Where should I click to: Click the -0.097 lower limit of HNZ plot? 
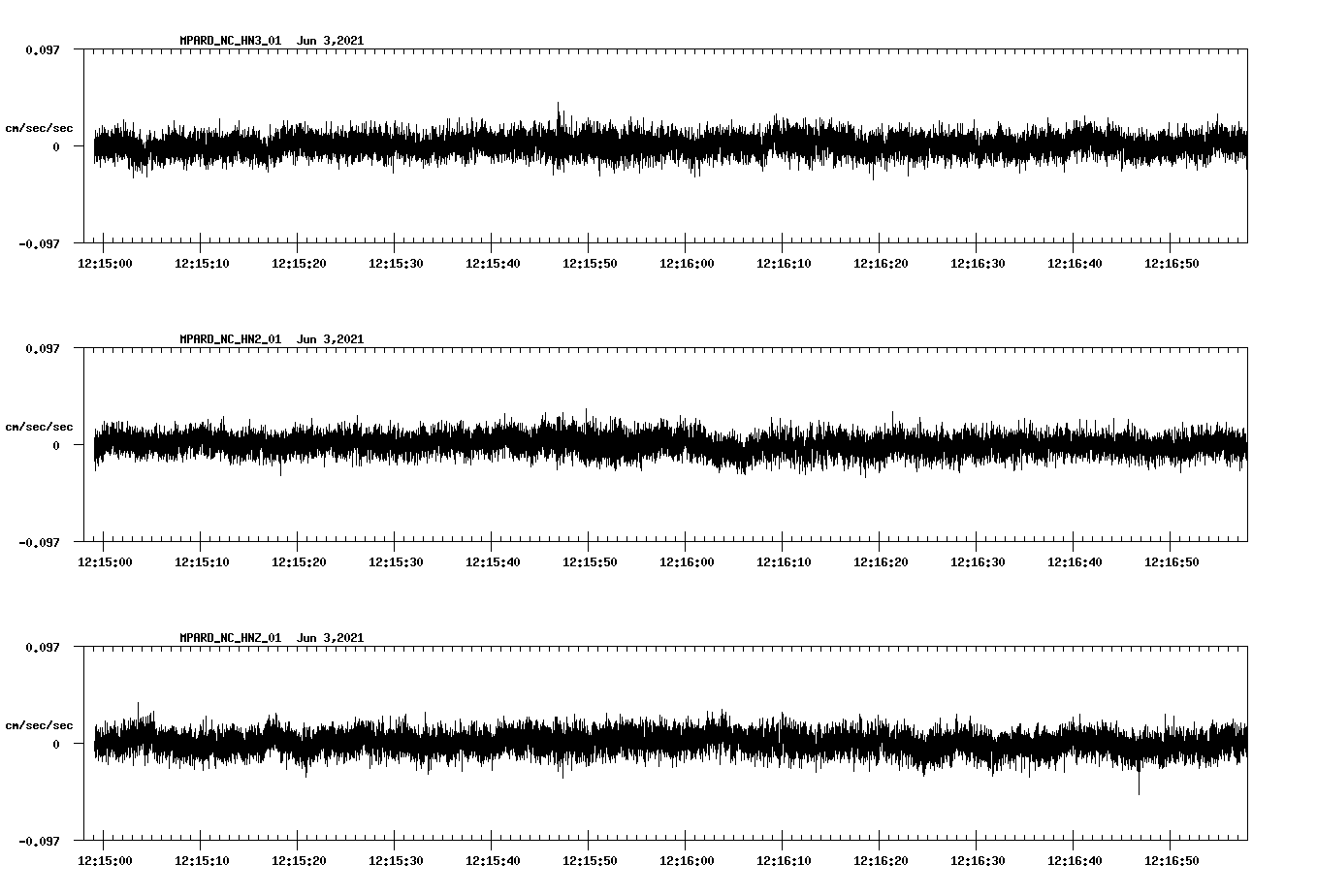[39, 841]
